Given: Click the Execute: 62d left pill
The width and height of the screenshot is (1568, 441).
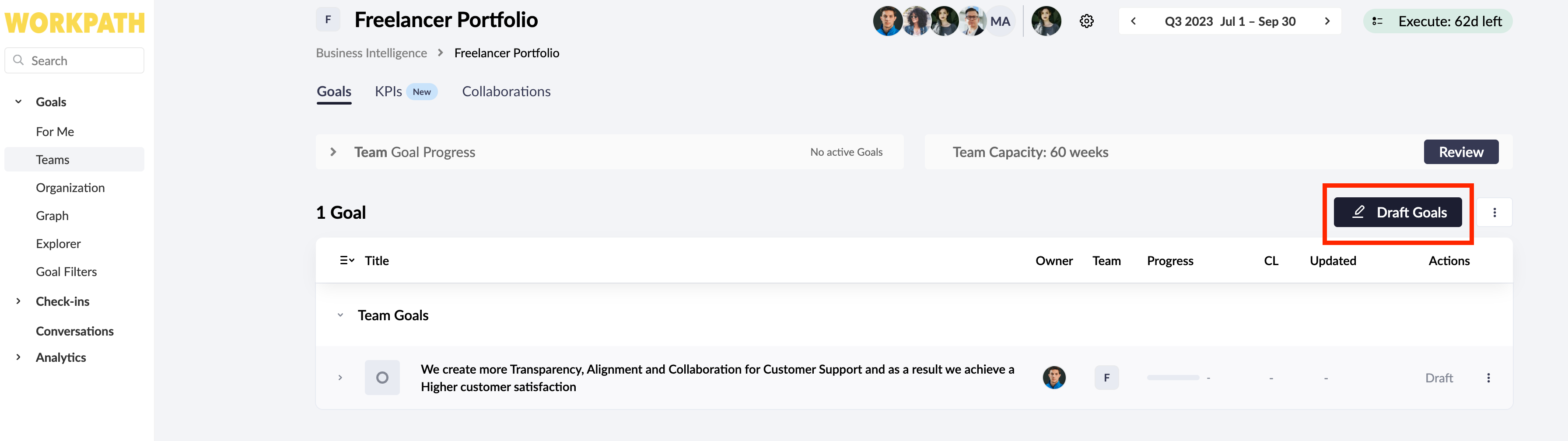Looking at the screenshot, I should tap(1438, 21).
